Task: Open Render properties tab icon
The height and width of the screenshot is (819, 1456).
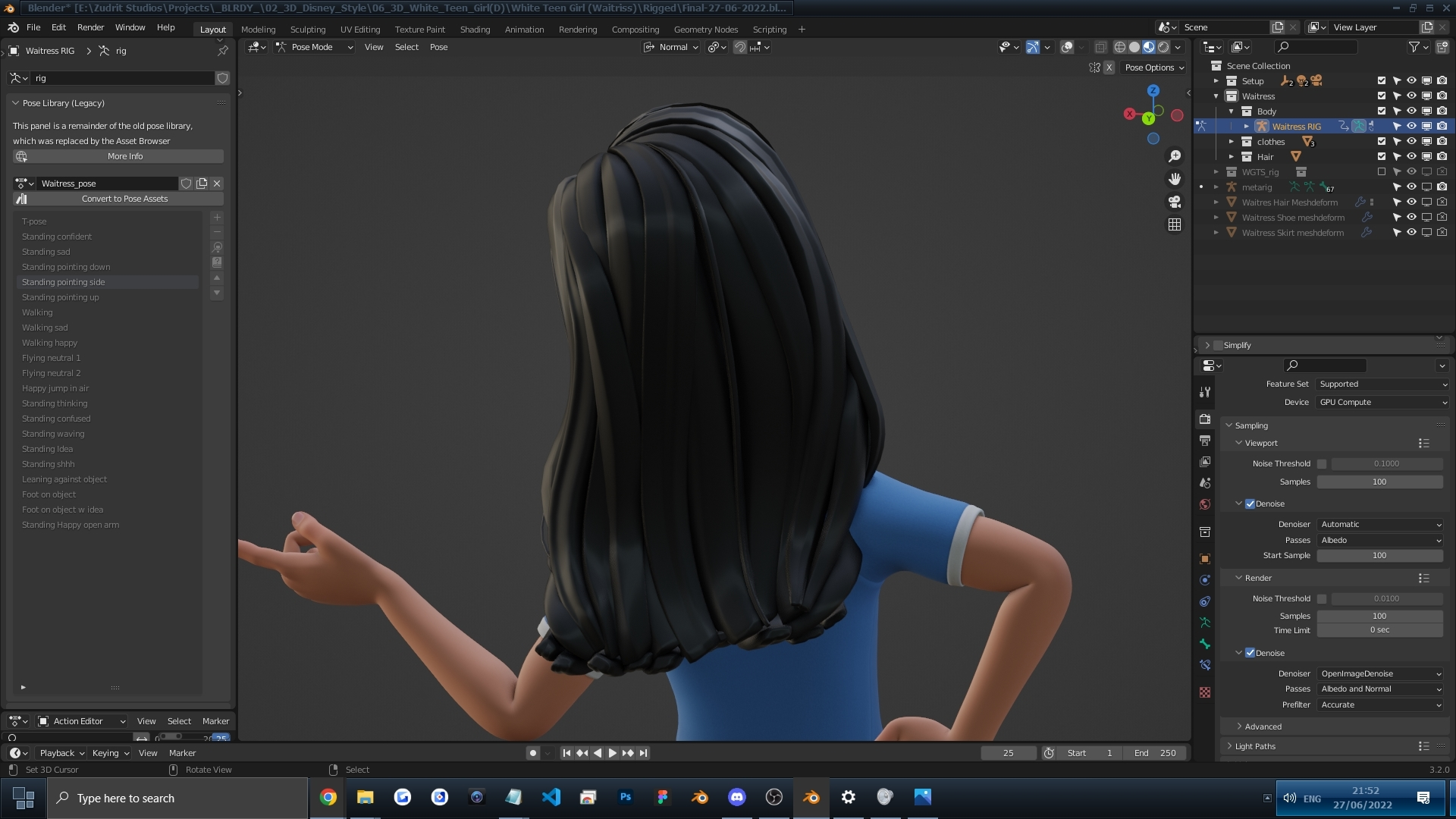Action: (x=1205, y=419)
